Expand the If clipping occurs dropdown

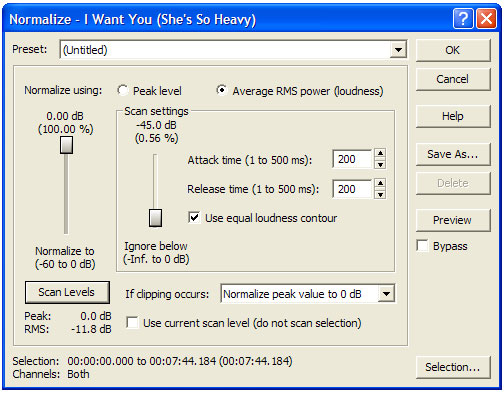[x=386, y=294]
